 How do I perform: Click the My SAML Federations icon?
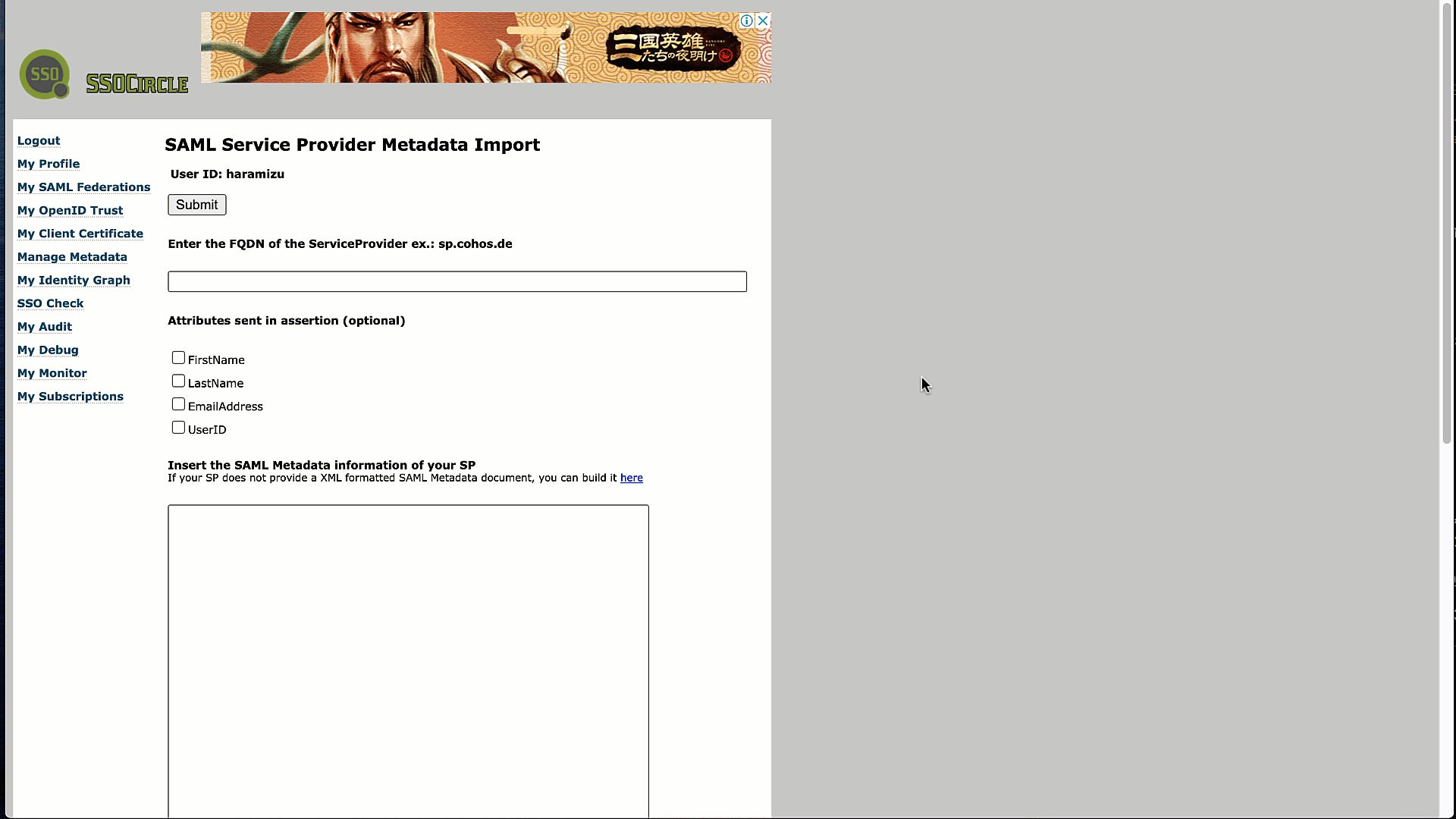[x=83, y=186]
